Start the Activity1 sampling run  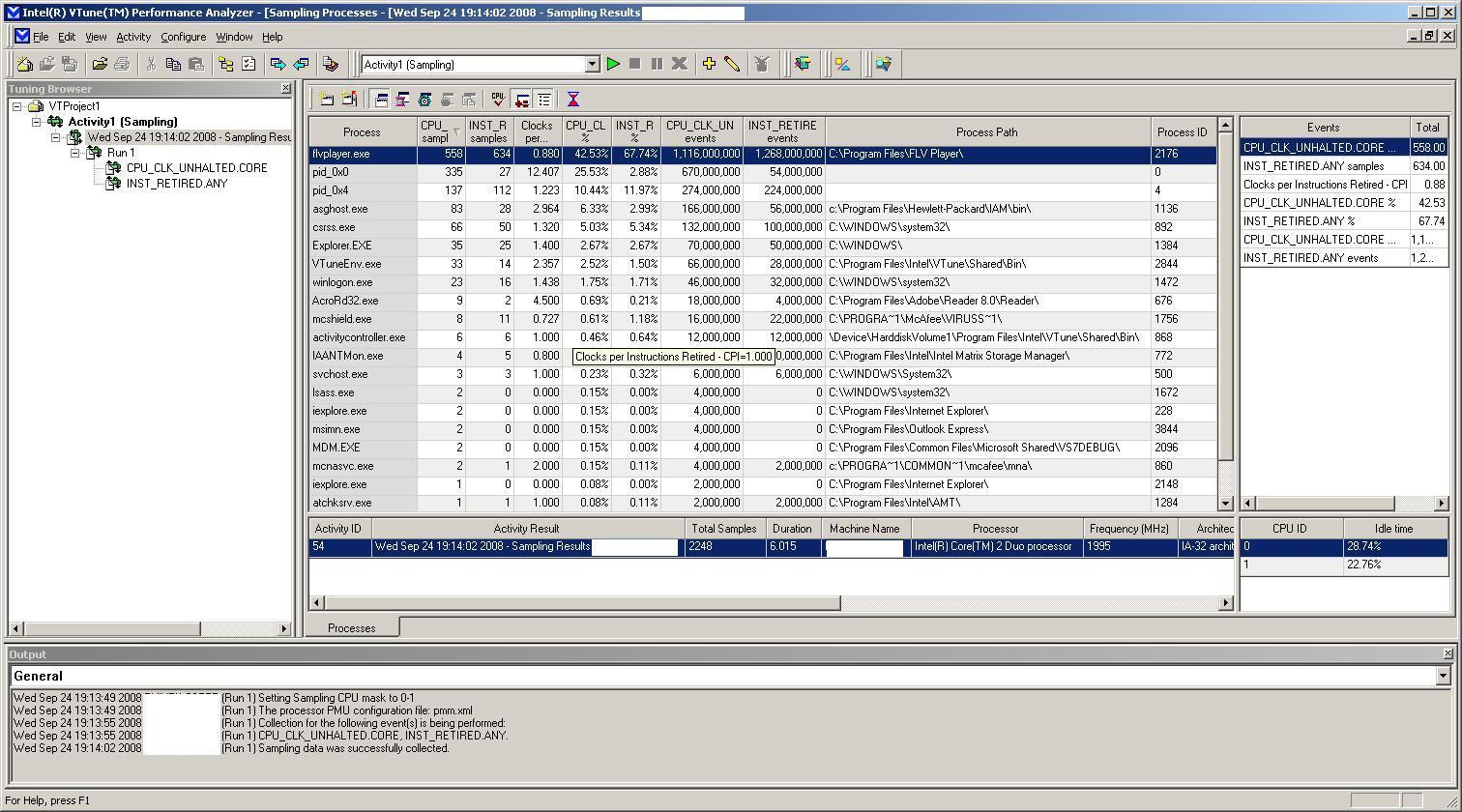click(x=613, y=64)
